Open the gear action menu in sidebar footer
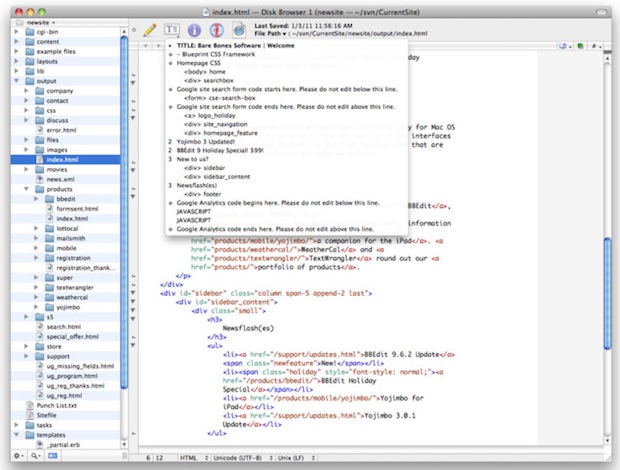 [19, 456]
